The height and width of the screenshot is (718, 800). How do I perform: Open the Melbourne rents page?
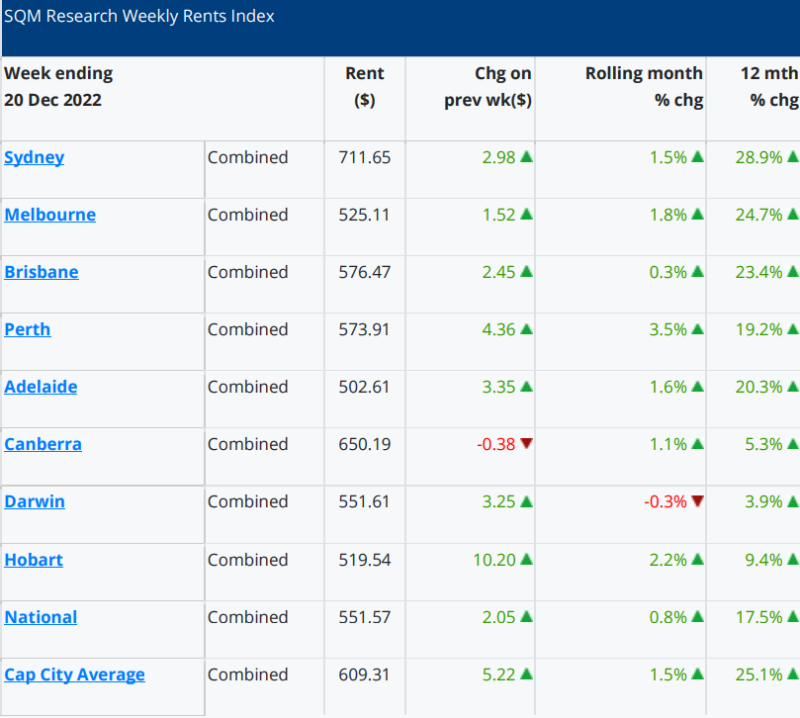coord(50,214)
